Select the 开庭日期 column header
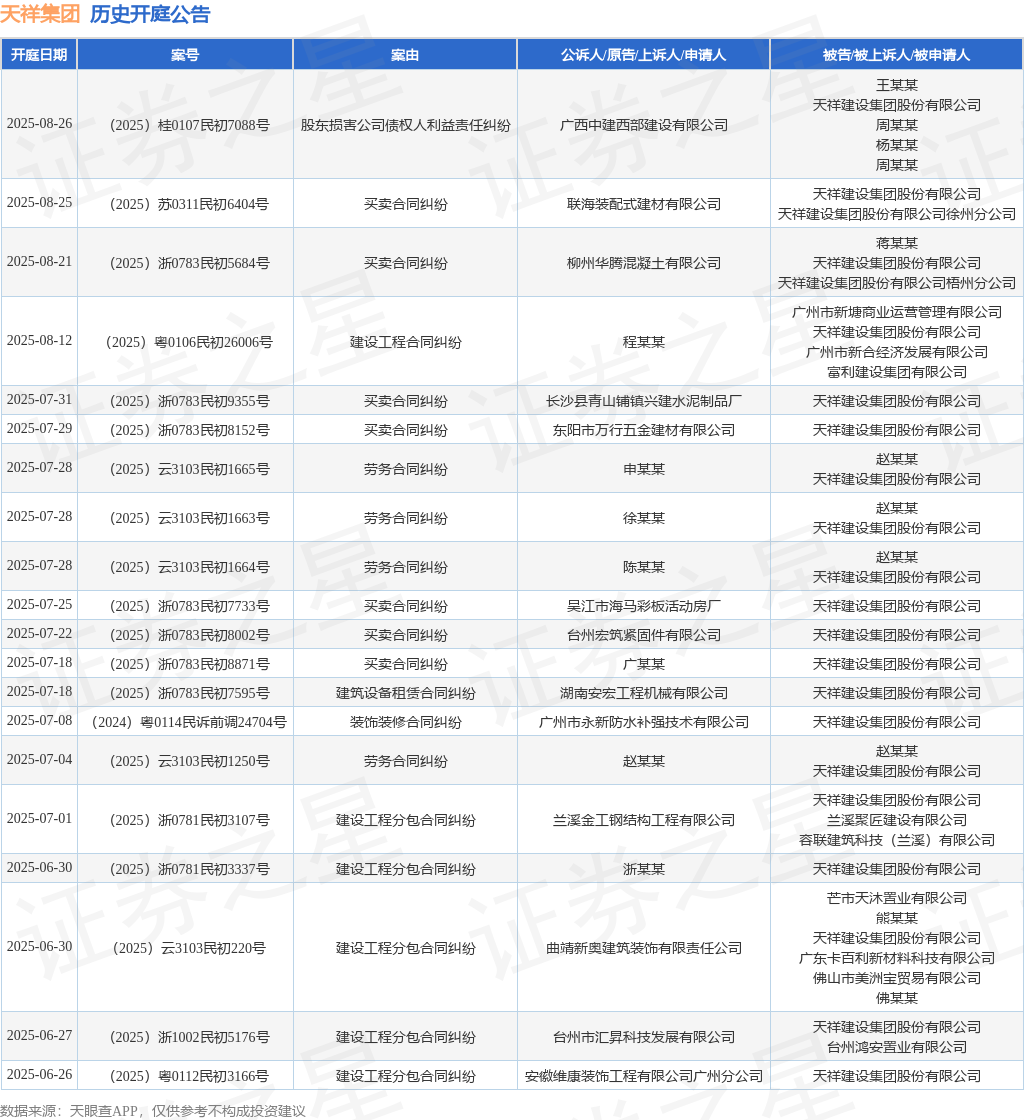 tap(39, 55)
